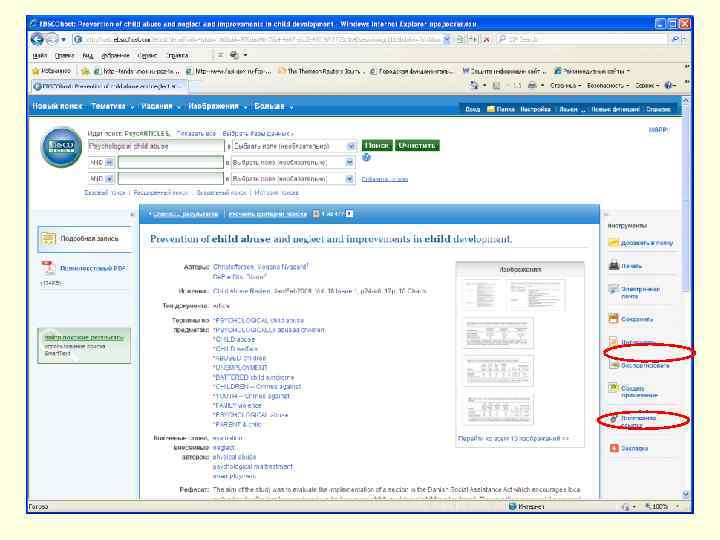Open the Безопасность command bar menu

click(x=608, y=85)
